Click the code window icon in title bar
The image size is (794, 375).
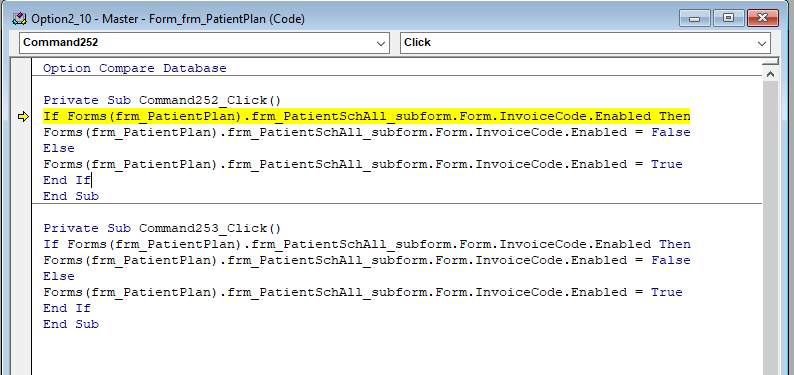click(x=19, y=19)
